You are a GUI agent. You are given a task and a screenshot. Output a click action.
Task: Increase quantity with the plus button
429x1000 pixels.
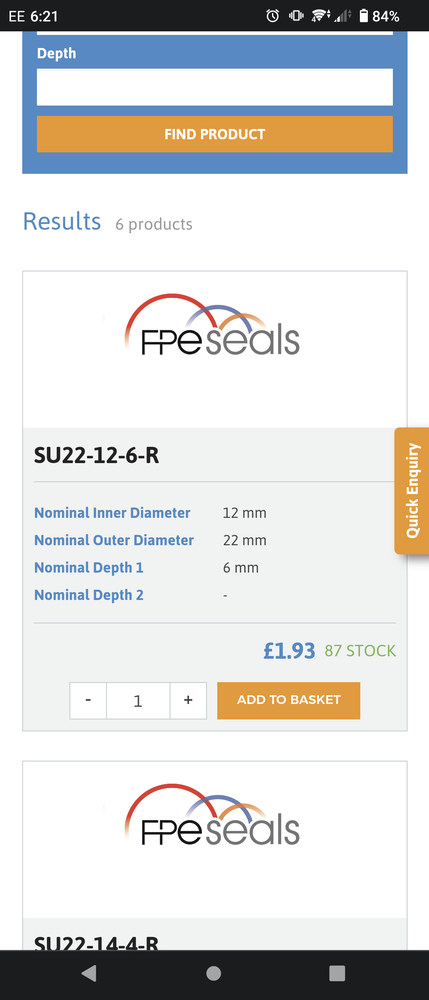click(x=188, y=700)
